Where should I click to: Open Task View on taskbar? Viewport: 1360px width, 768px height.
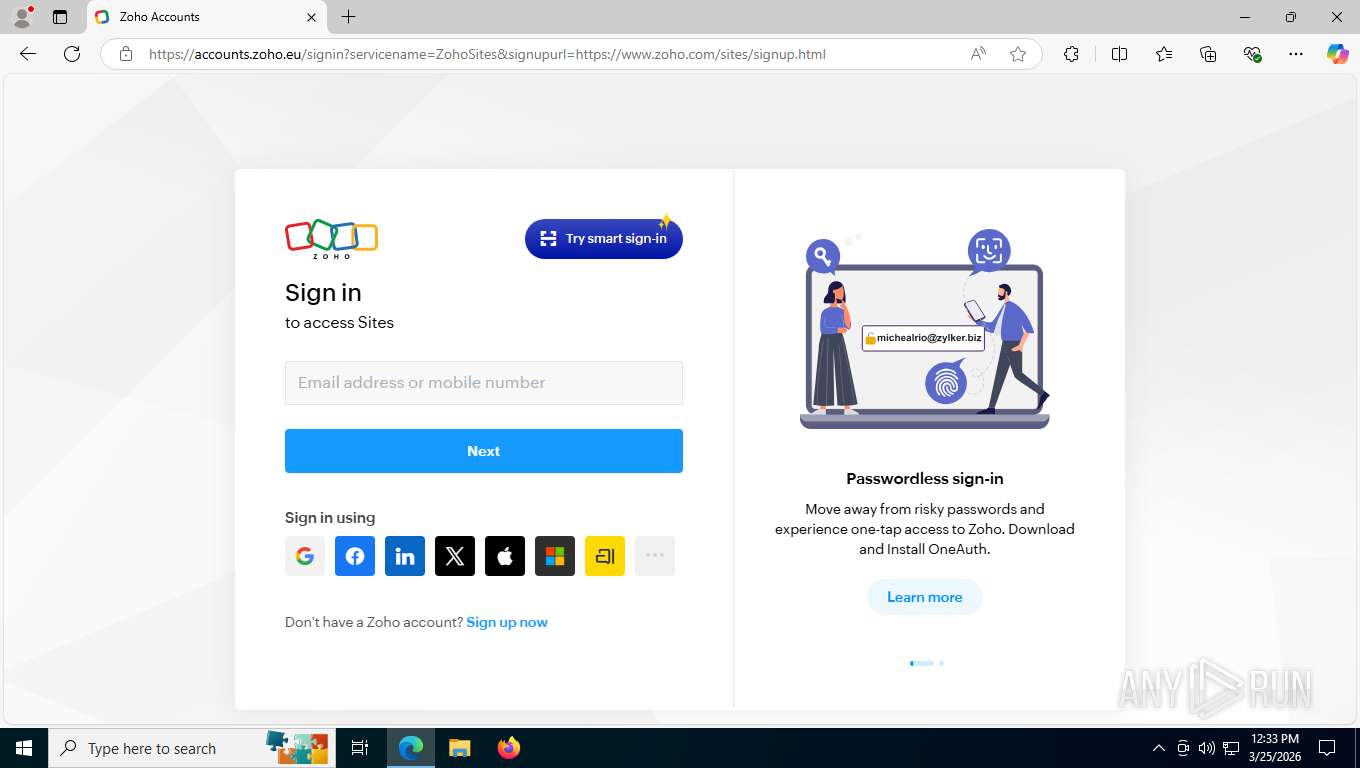coord(360,748)
